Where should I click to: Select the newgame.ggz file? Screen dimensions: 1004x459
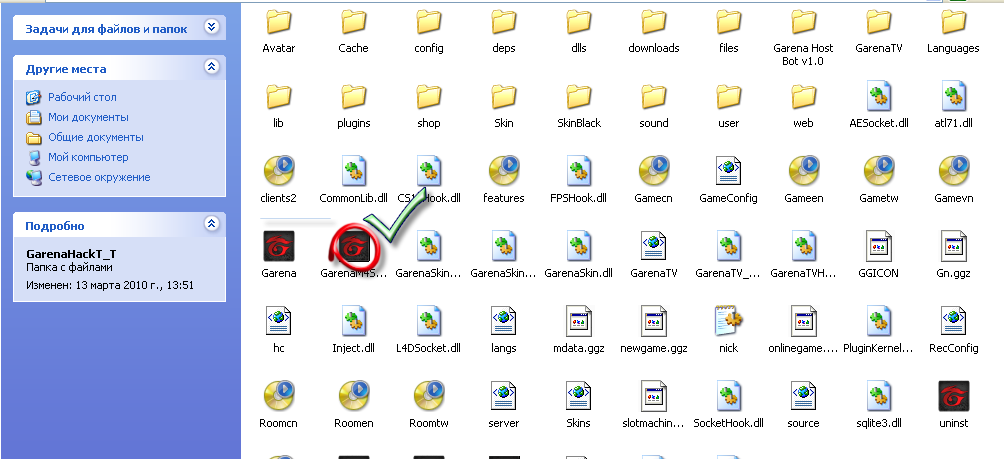pos(654,321)
